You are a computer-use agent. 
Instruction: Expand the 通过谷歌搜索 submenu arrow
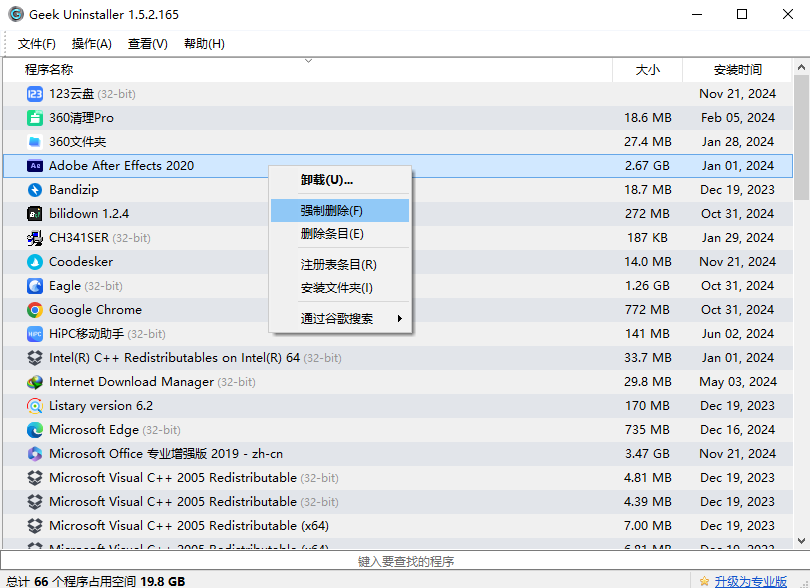click(401, 319)
